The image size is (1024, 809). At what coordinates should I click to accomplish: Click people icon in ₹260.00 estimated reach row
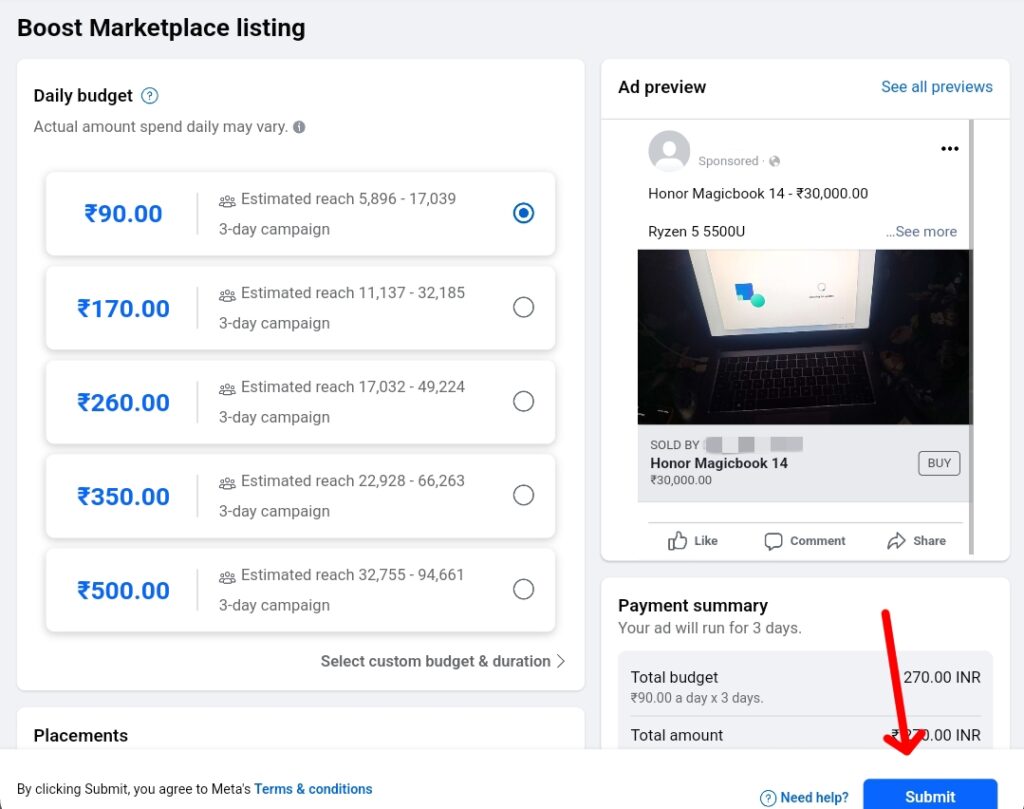[227, 389]
